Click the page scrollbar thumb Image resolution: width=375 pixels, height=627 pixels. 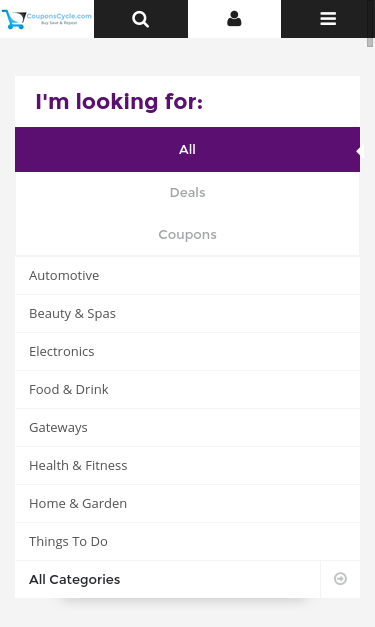point(370,42)
